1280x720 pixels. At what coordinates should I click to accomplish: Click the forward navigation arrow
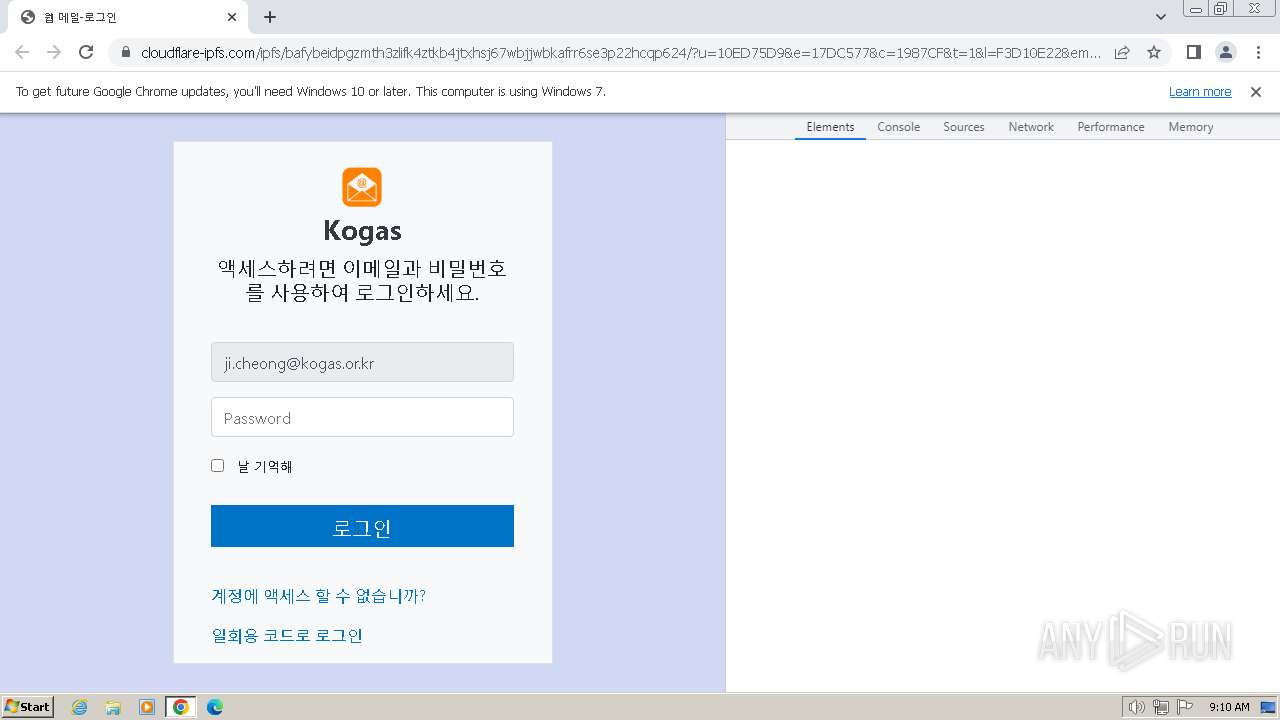pyautogui.click(x=54, y=52)
